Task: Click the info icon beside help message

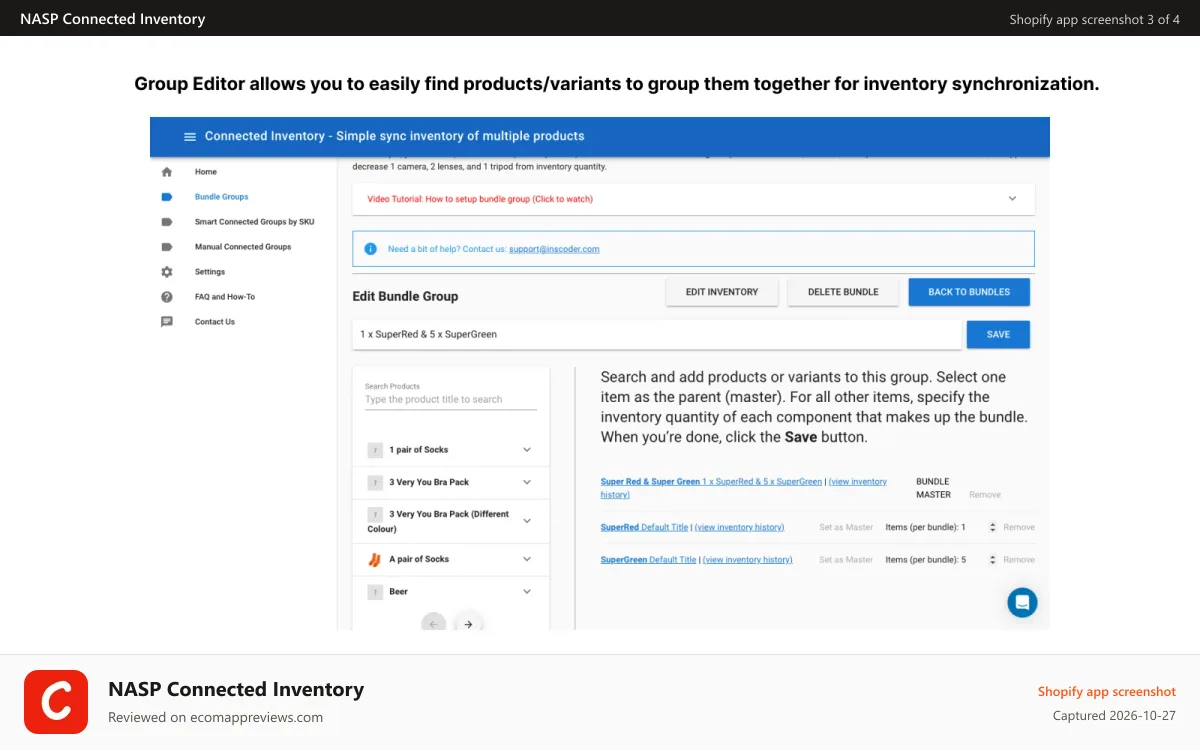Action: tap(371, 249)
